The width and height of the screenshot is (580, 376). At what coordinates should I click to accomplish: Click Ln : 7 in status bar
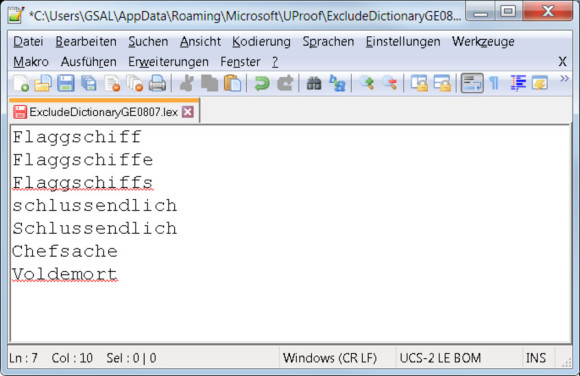point(23,358)
